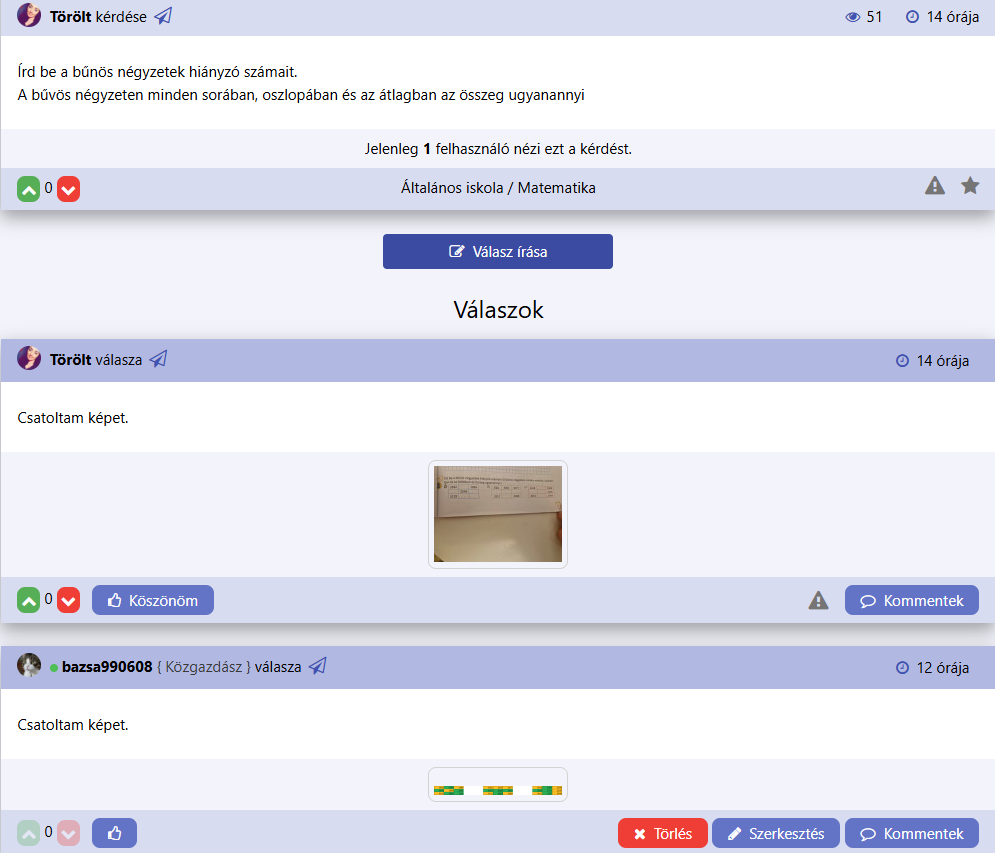This screenshot has height=853, width=995.
Task: Send message to question author via paper plane
Action: pyautogui.click(x=164, y=16)
